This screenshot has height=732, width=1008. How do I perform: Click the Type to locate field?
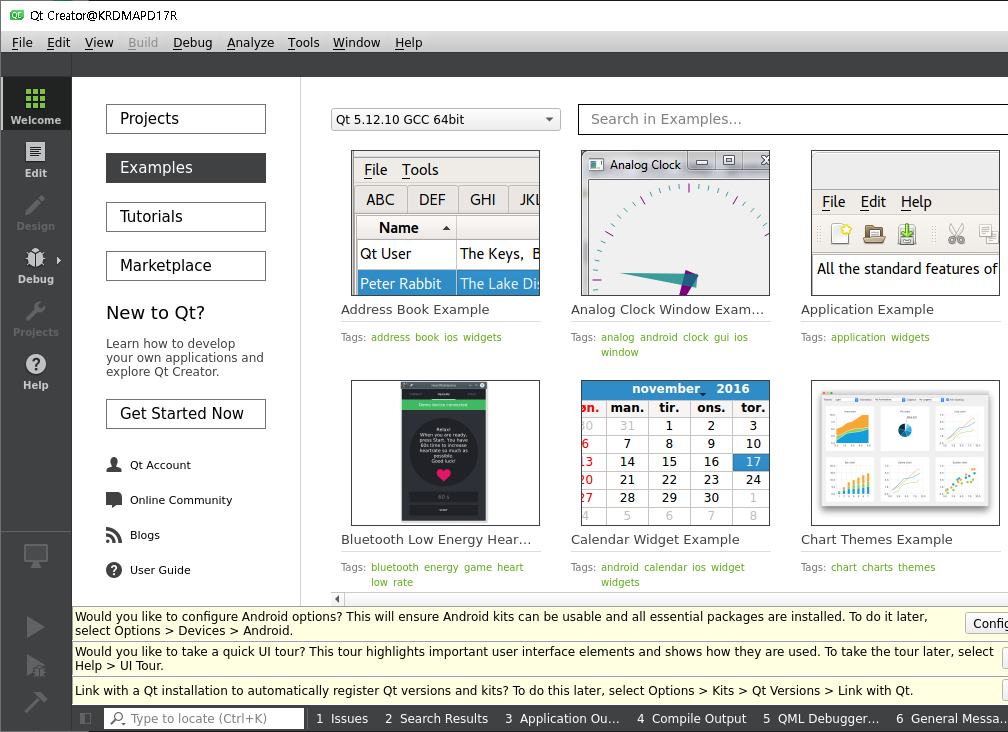(204, 719)
